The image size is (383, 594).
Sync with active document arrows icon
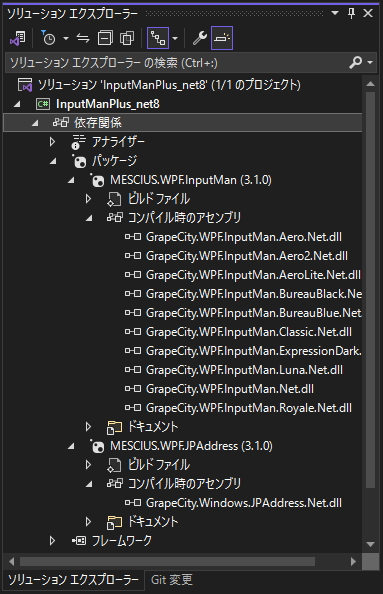(83, 38)
